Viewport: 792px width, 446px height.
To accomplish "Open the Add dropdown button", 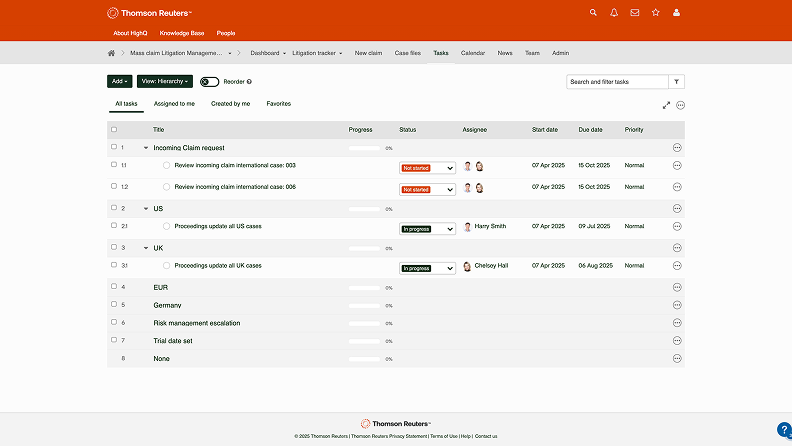I will 120,82.
